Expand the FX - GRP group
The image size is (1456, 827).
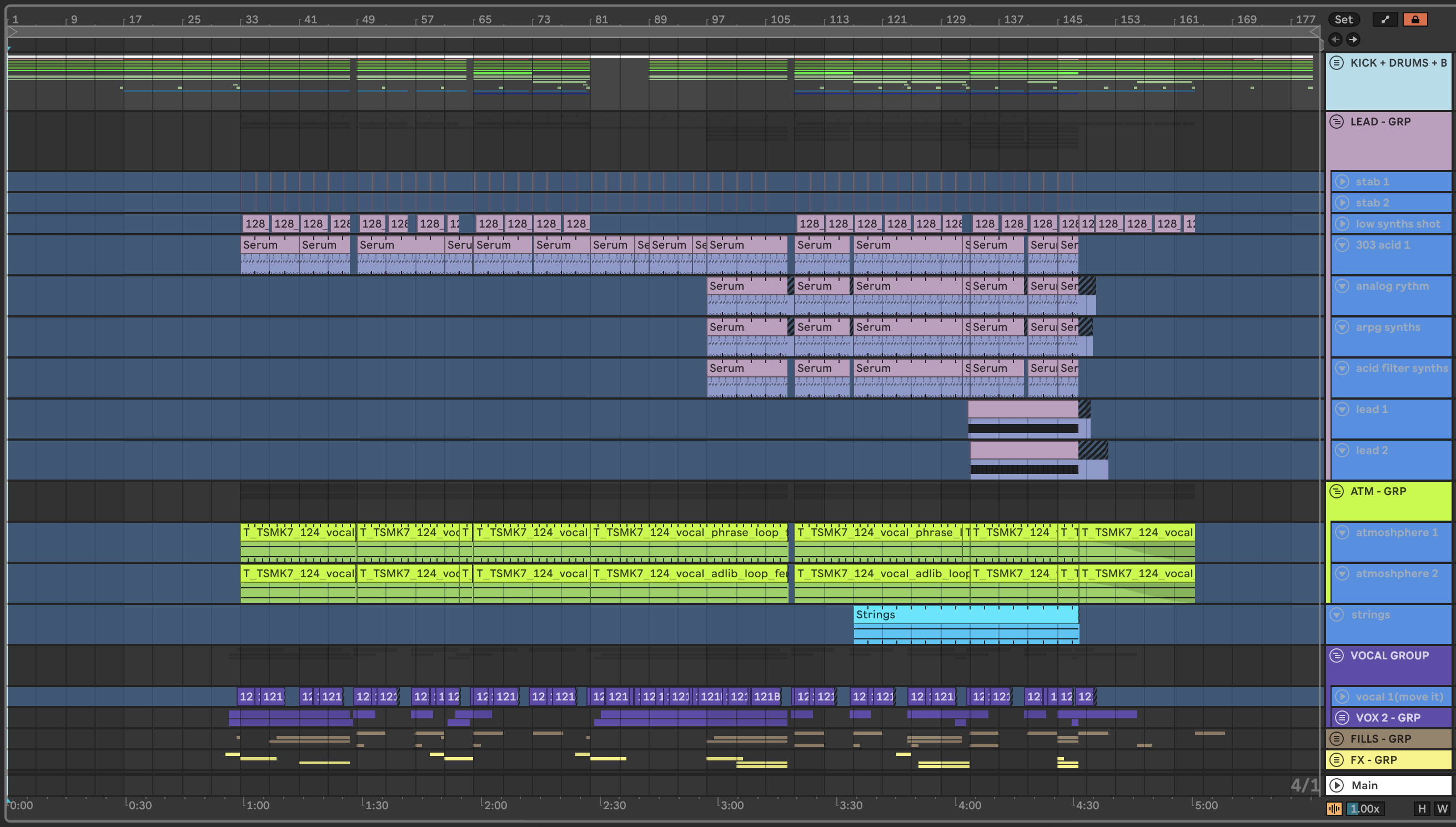point(1337,759)
